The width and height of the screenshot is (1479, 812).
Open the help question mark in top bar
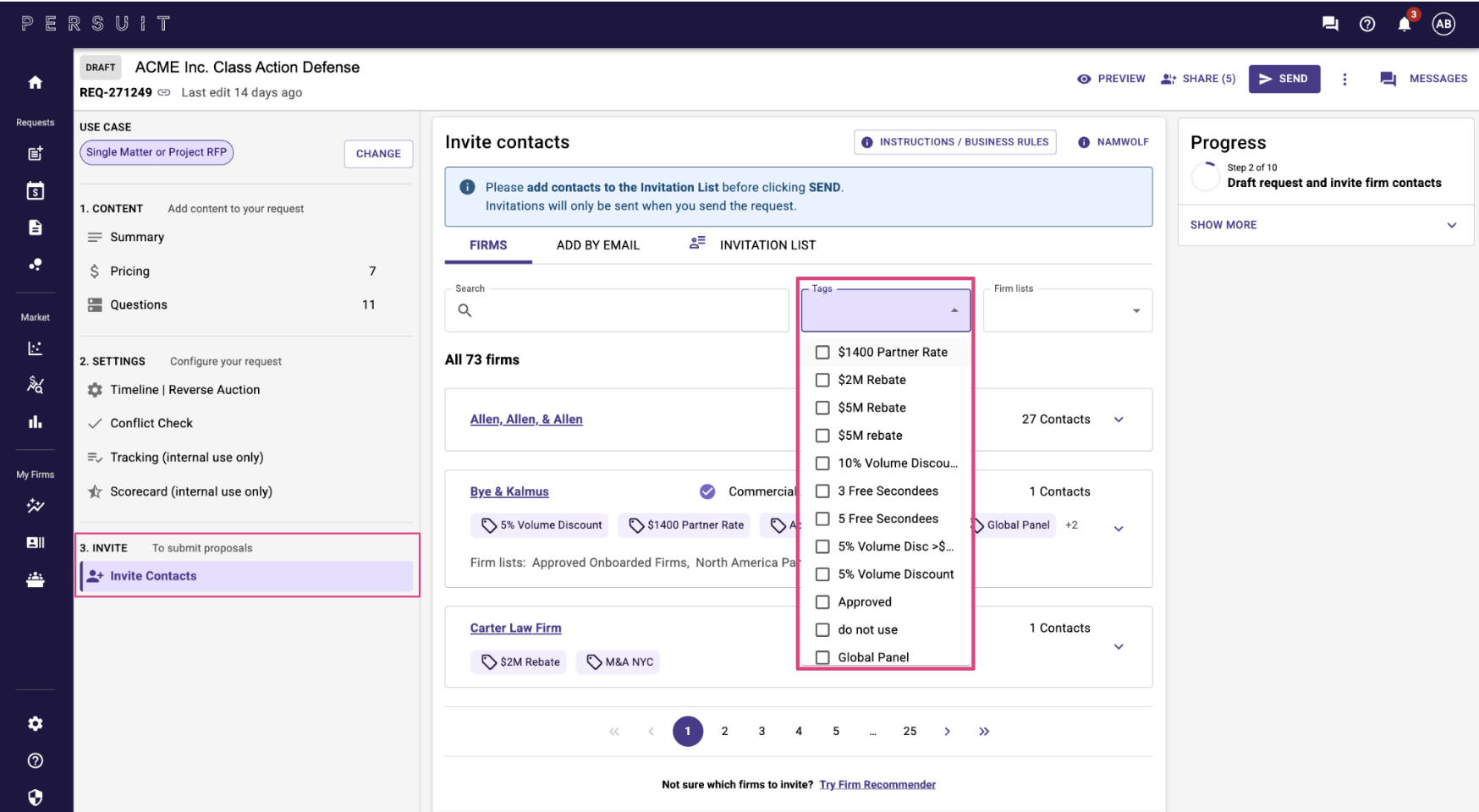(x=1367, y=24)
